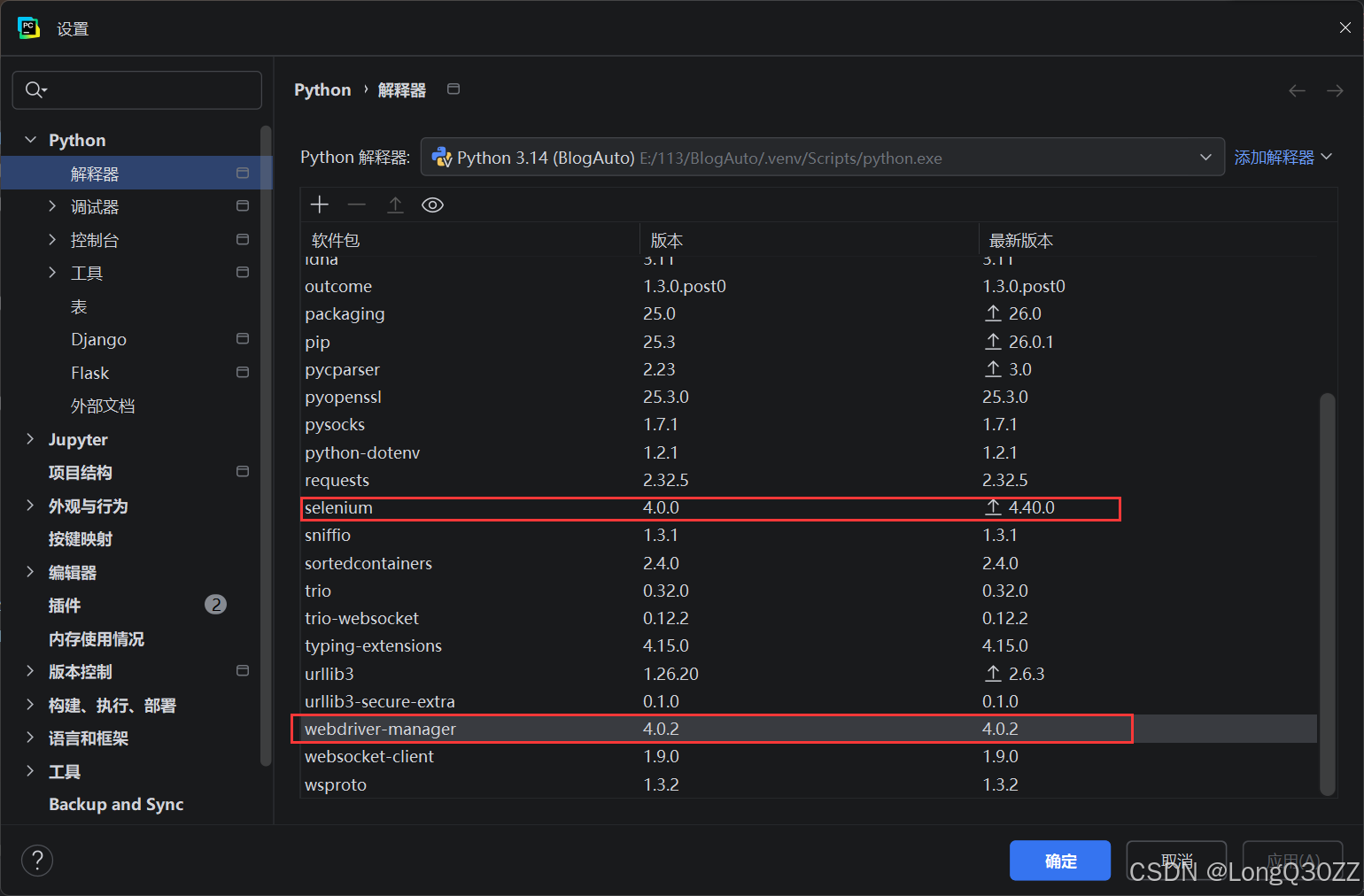Click project icon on 控制台 row

(x=243, y=239)
